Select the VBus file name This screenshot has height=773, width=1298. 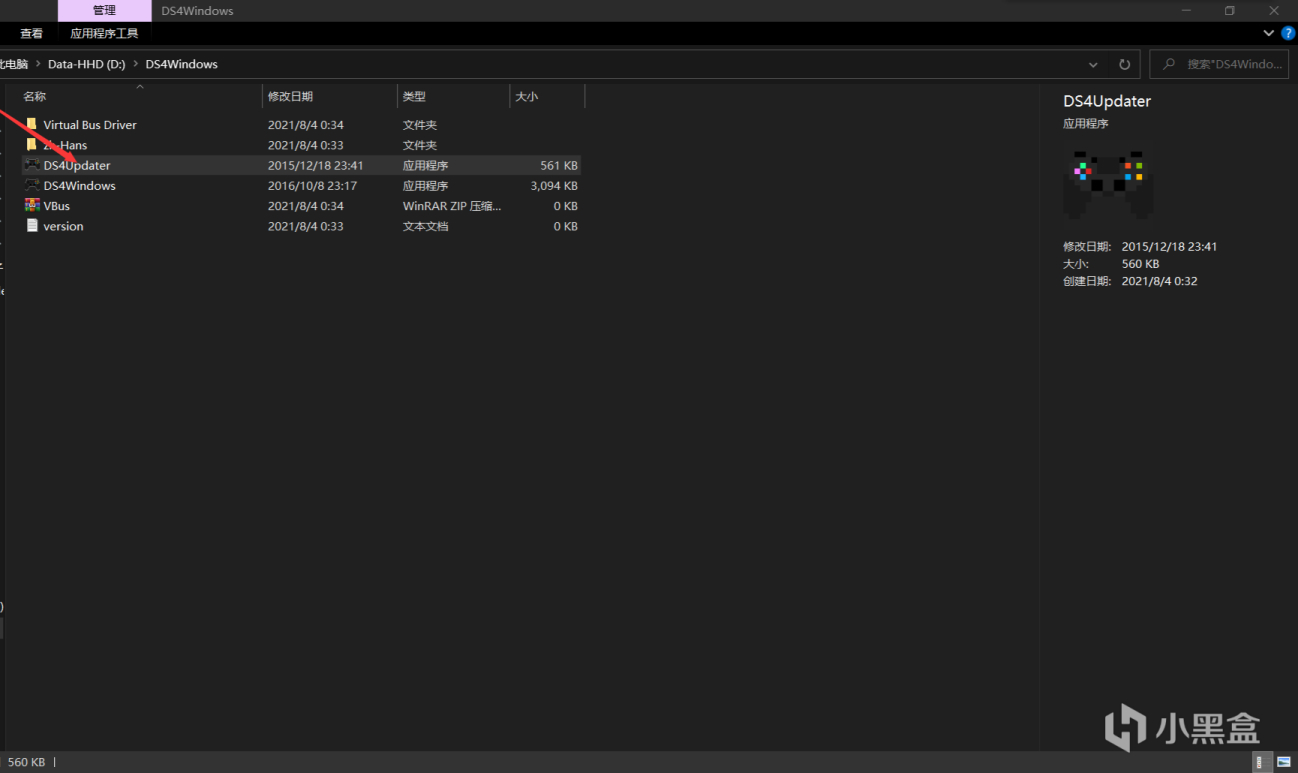tap(57, 206)
